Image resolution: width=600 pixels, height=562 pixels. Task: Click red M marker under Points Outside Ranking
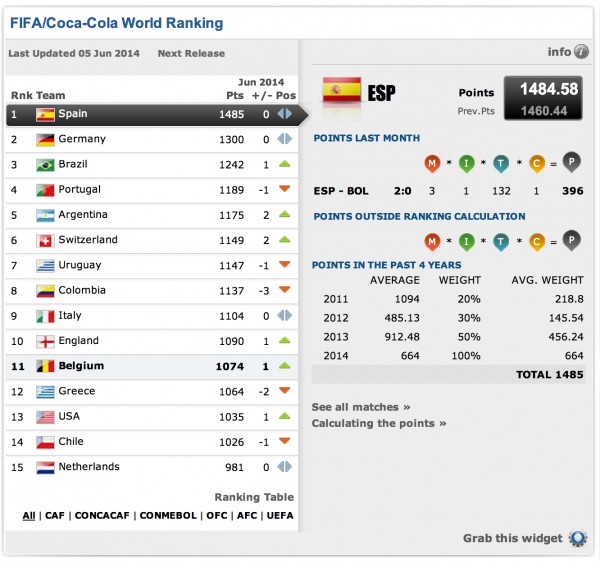(x=432, y=241)
